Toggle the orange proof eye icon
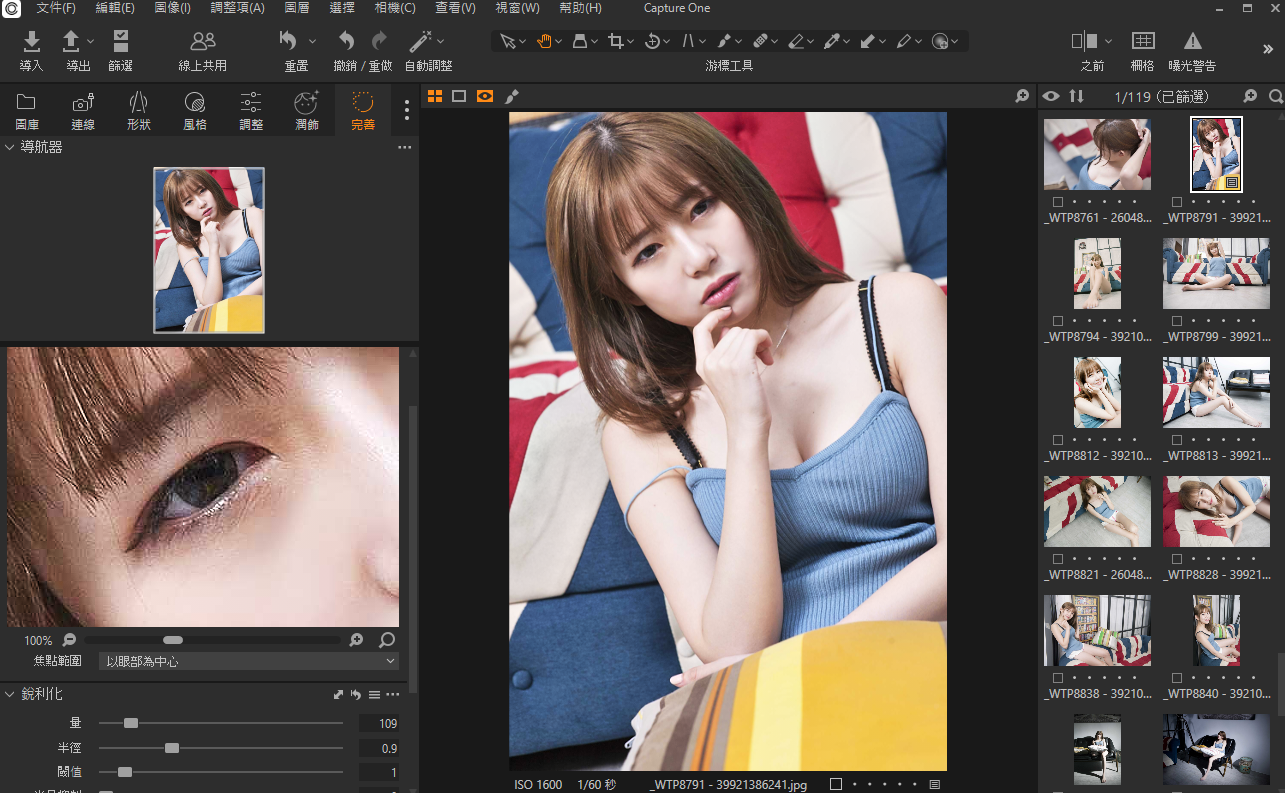This screenshot has width=1285, height=793. (x=485, y=96)
